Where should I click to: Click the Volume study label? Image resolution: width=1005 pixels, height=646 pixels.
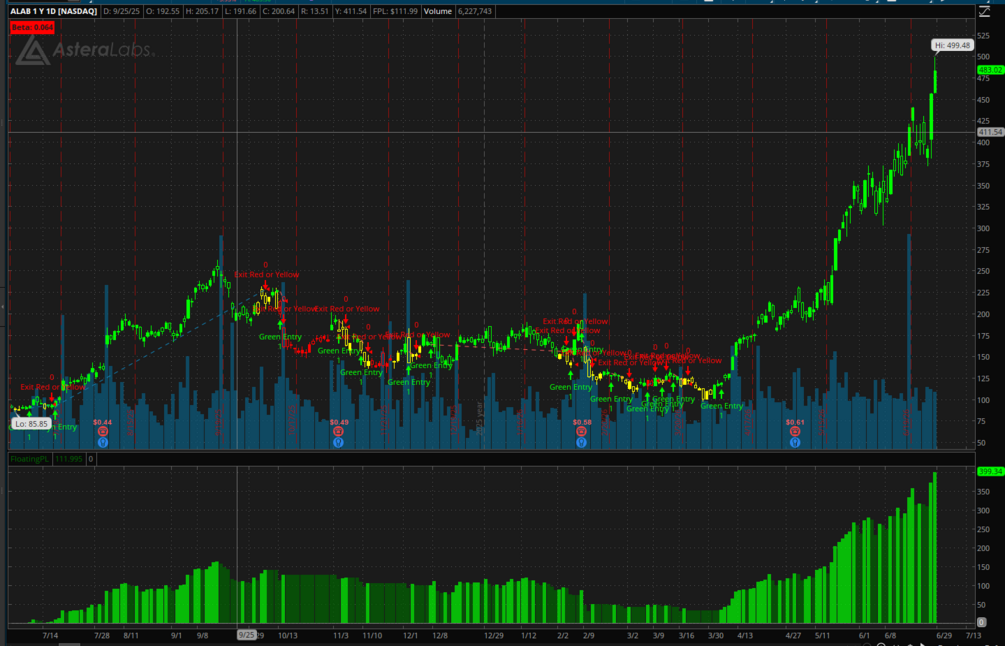438,12
